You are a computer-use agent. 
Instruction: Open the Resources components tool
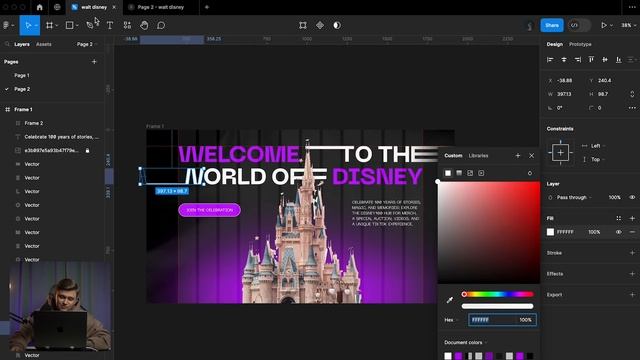[127, 25]
